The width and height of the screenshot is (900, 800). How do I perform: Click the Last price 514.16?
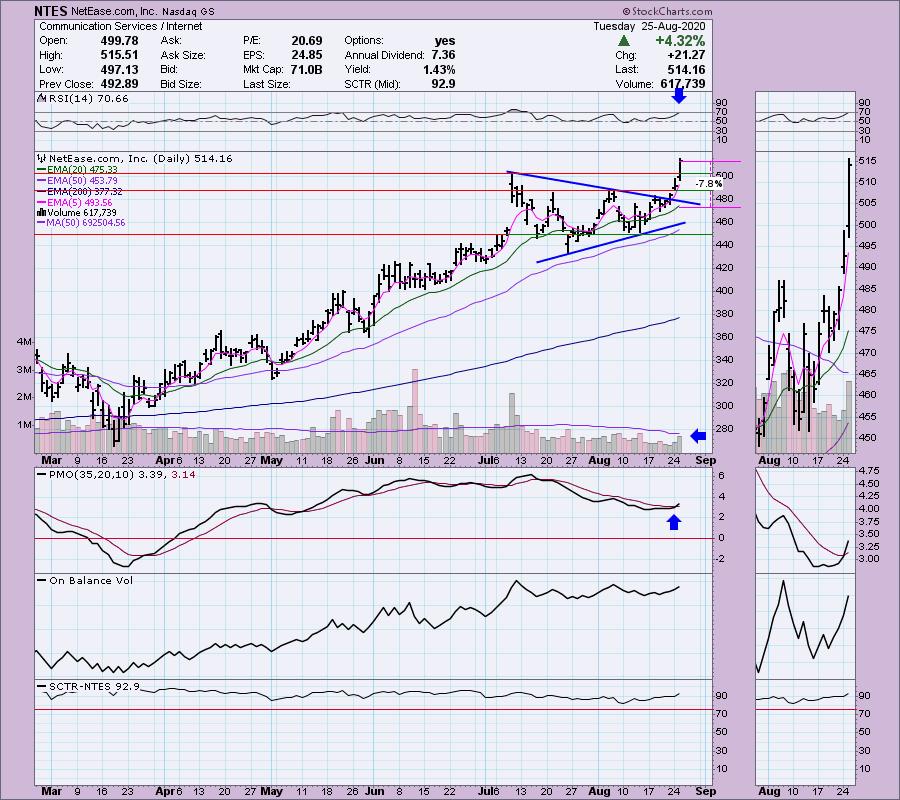[x=686, y=69]
